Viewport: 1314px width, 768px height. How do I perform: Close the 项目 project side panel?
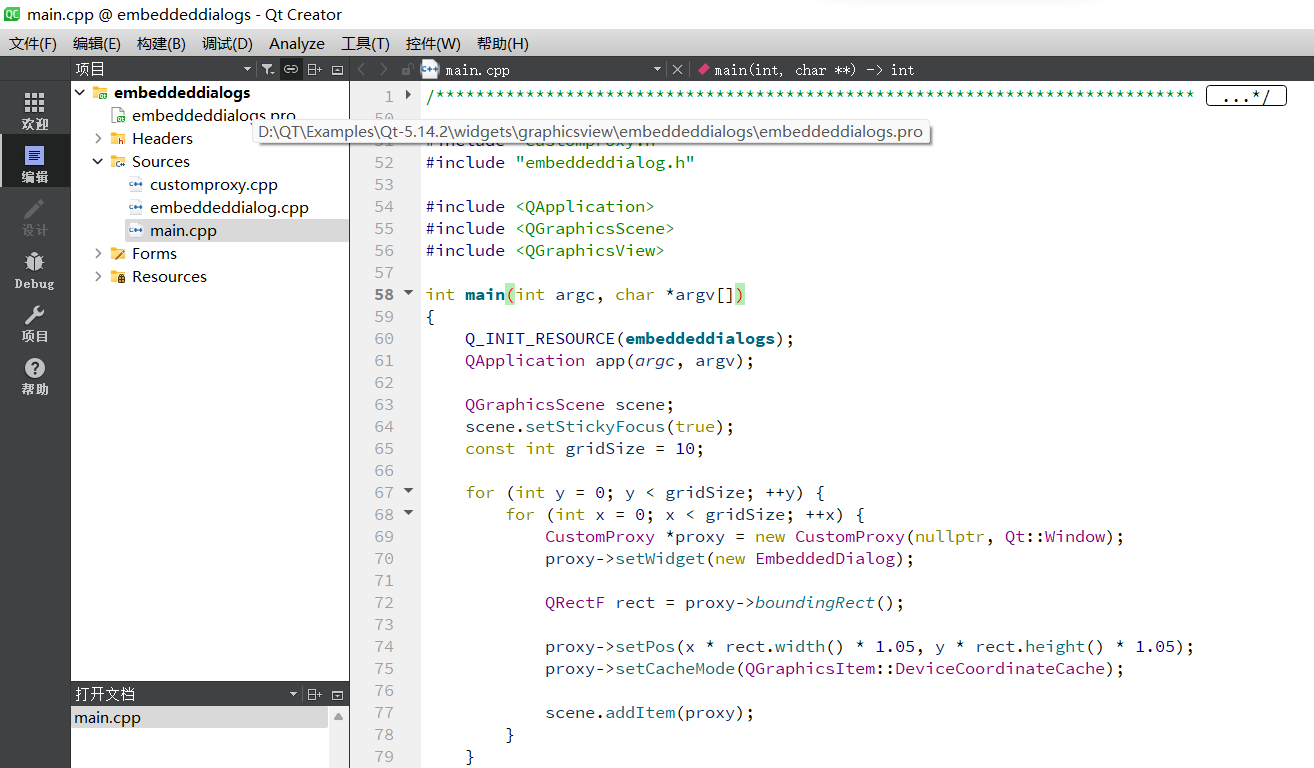point(337,69)
